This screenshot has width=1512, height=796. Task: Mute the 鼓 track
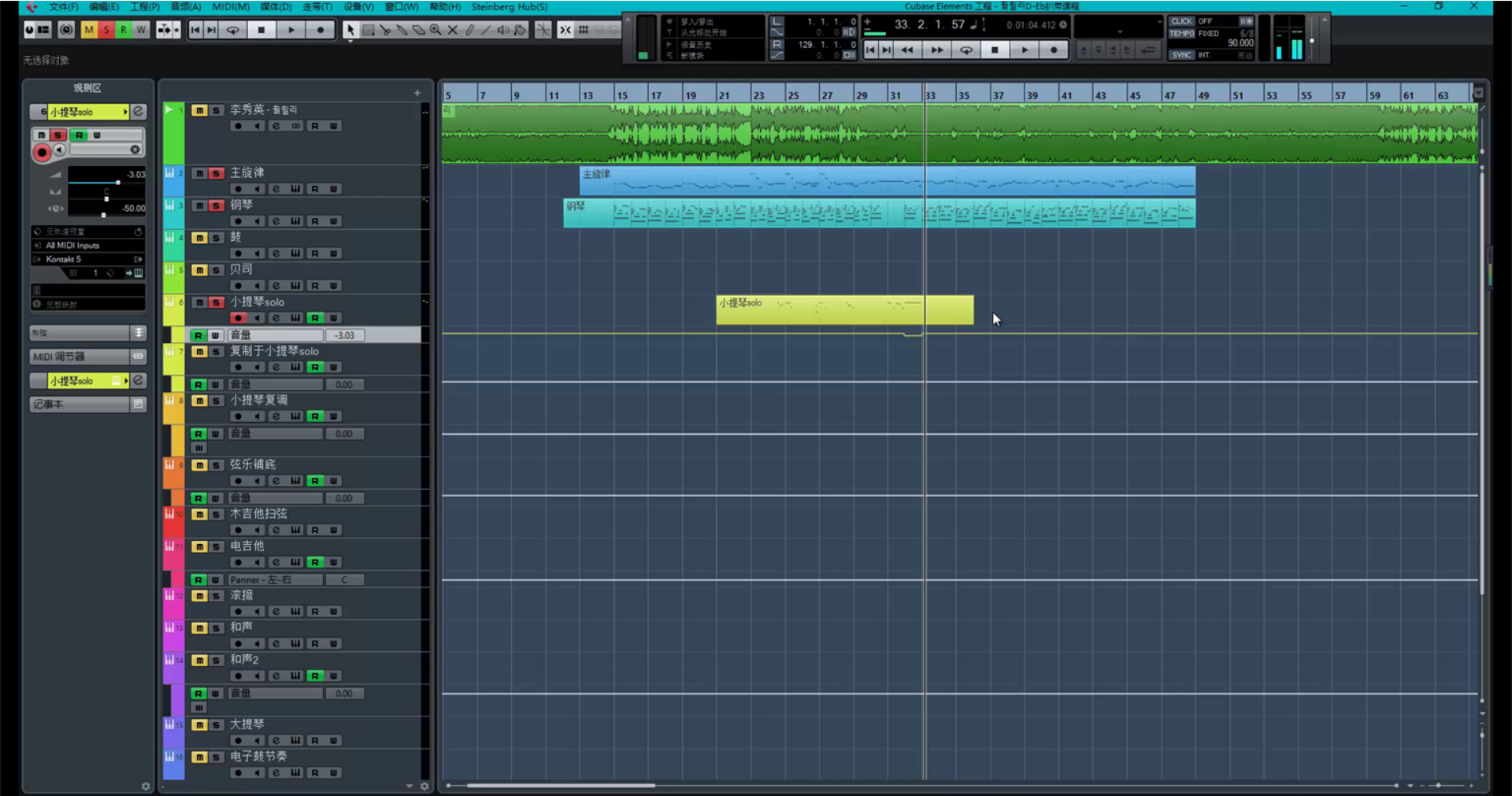coord(200,238)
